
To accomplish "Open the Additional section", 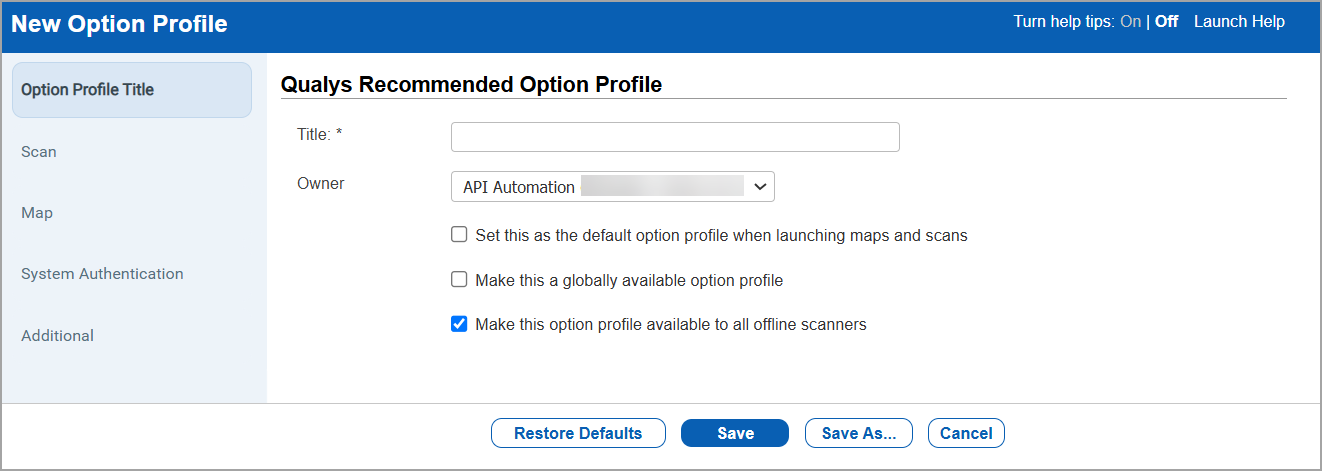I will [57, 336].
